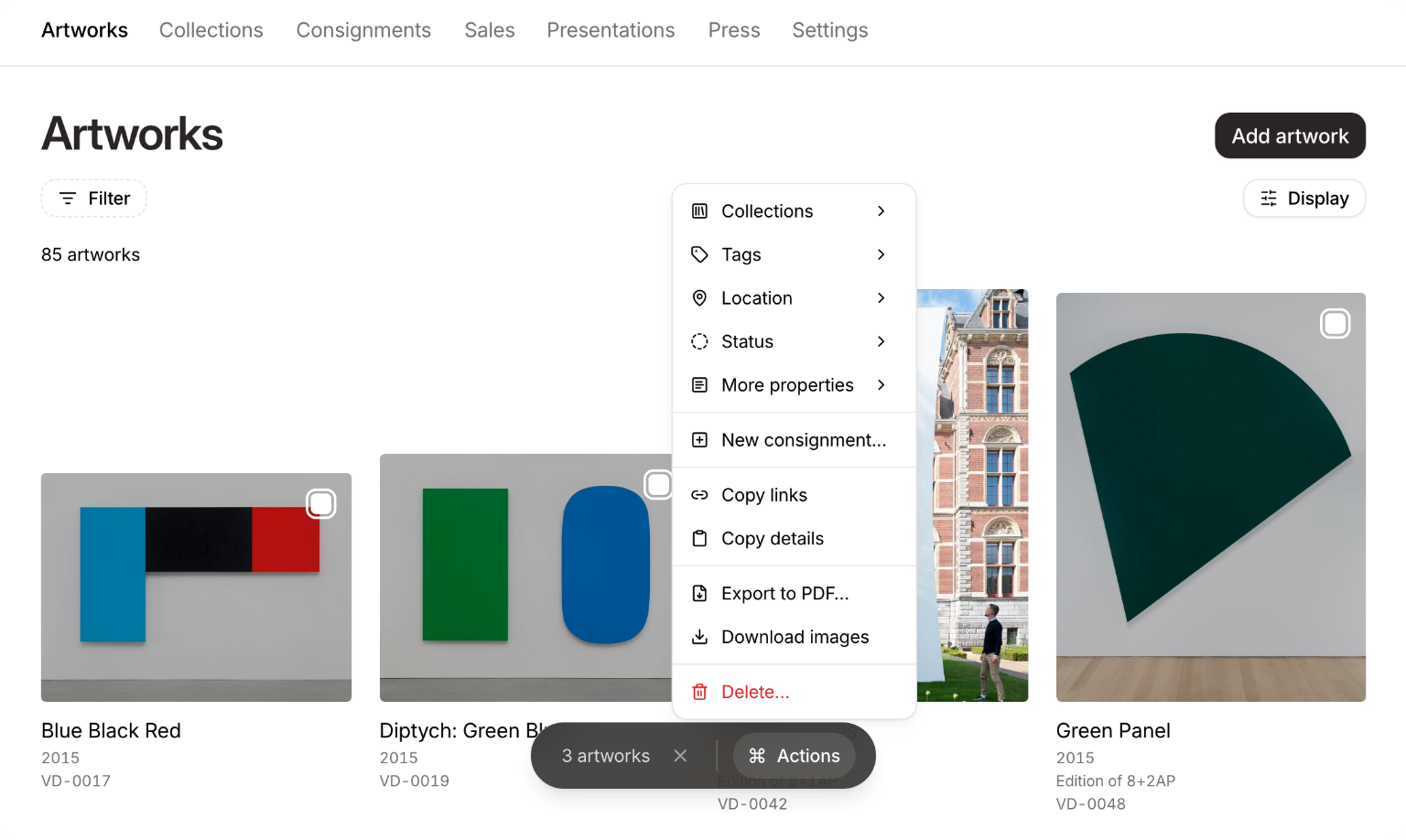Click the Tags label icon
Viewport: 1406px width, 840px height.
tap(699, 254)
